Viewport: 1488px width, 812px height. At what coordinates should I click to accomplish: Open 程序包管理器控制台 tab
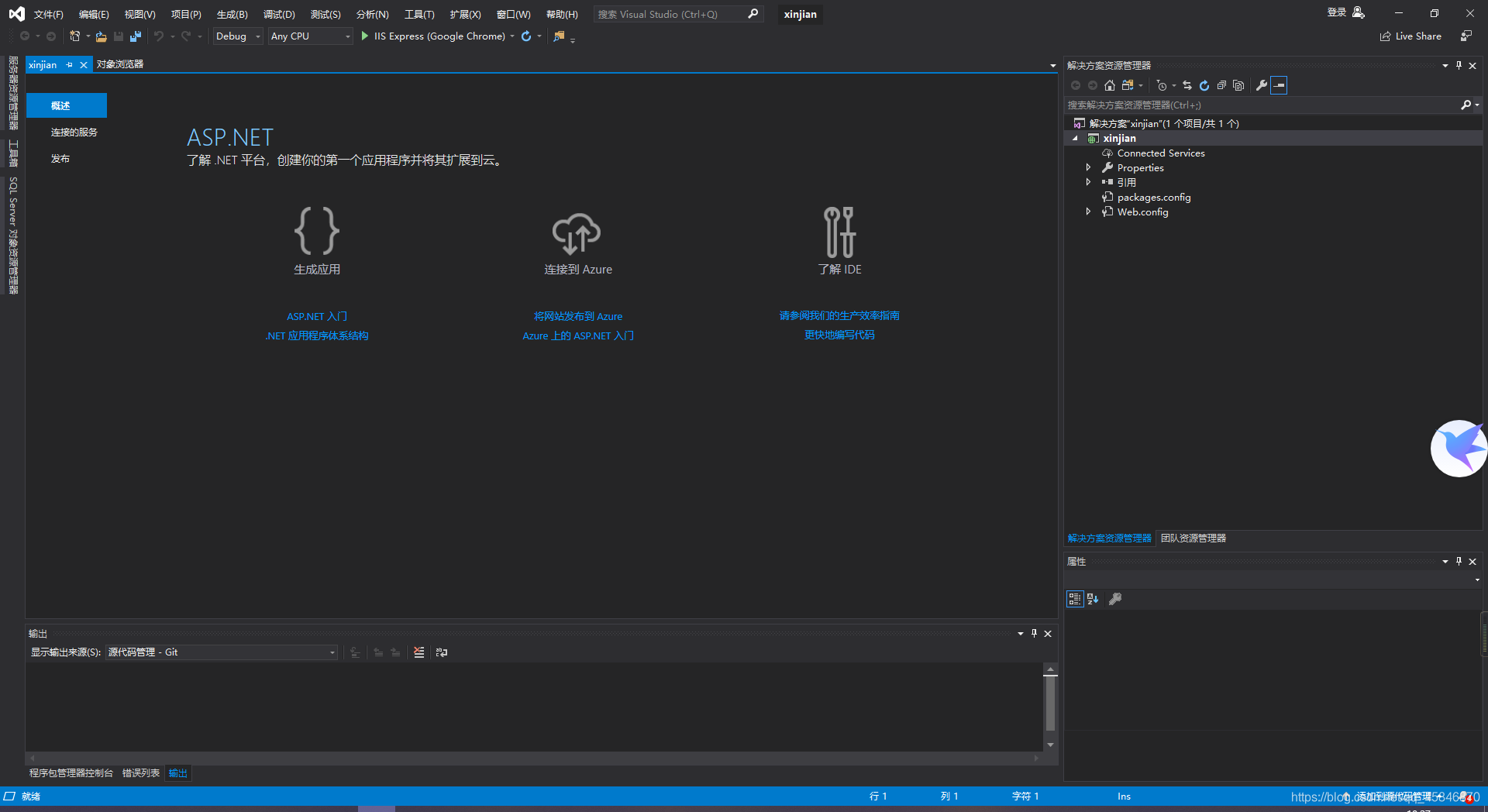(71, 773)
